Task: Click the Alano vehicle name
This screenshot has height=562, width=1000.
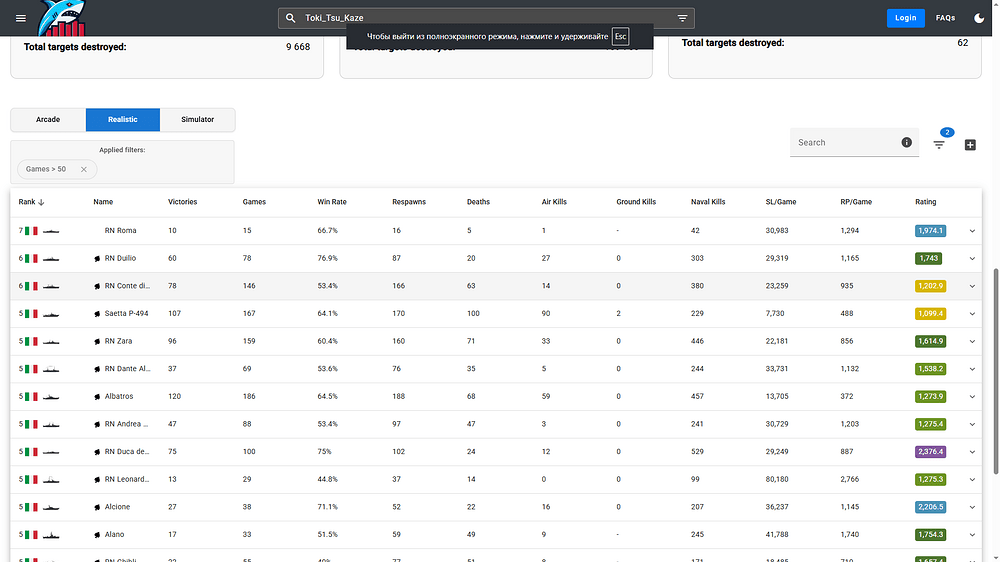Action: (114, 535)
